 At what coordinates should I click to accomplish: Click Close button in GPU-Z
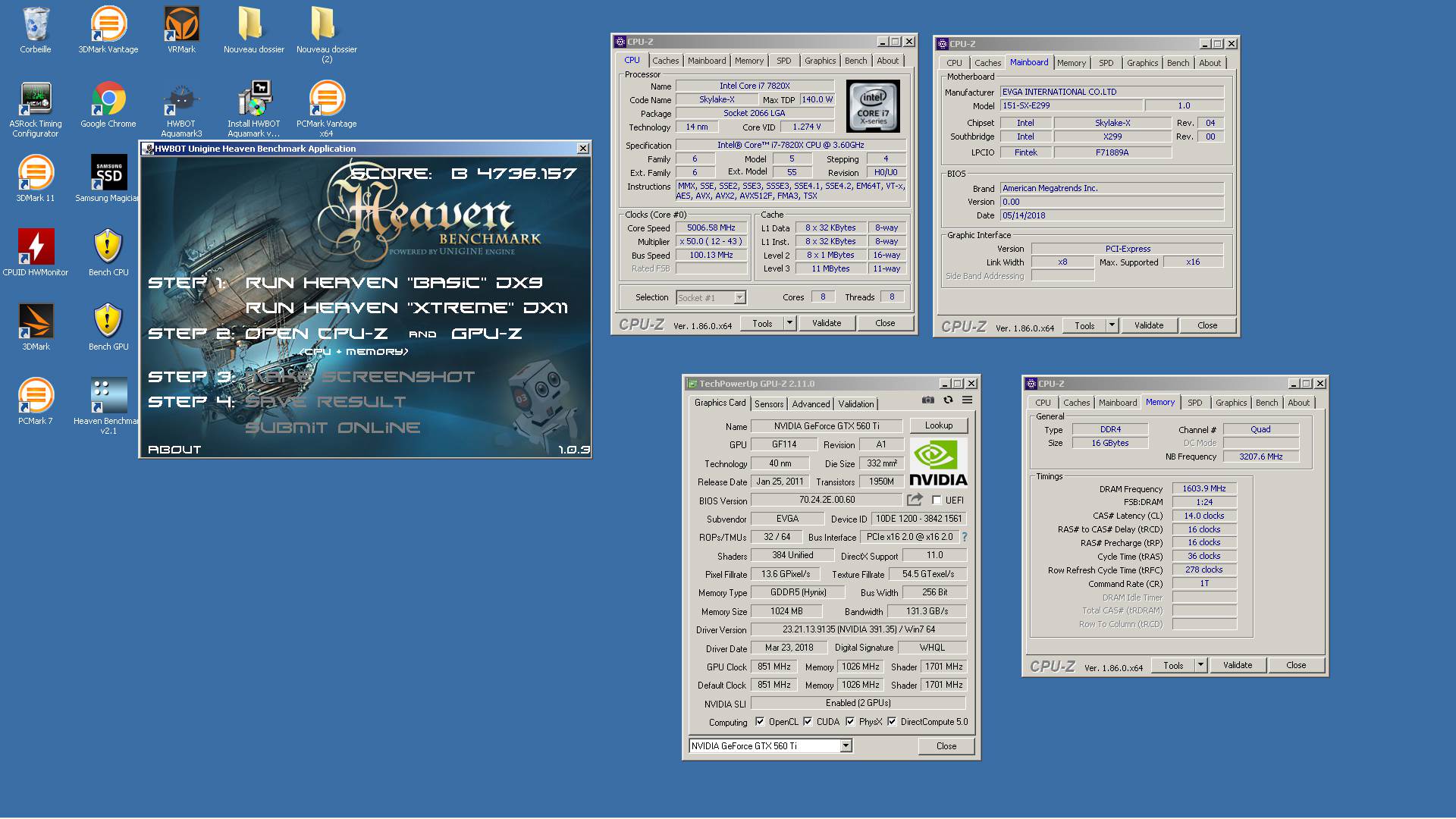coord(946,746)
